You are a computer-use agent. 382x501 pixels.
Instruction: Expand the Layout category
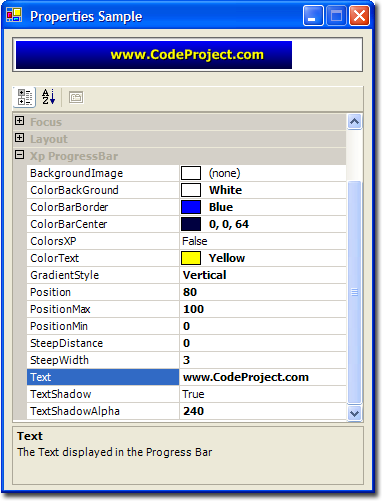20,138
